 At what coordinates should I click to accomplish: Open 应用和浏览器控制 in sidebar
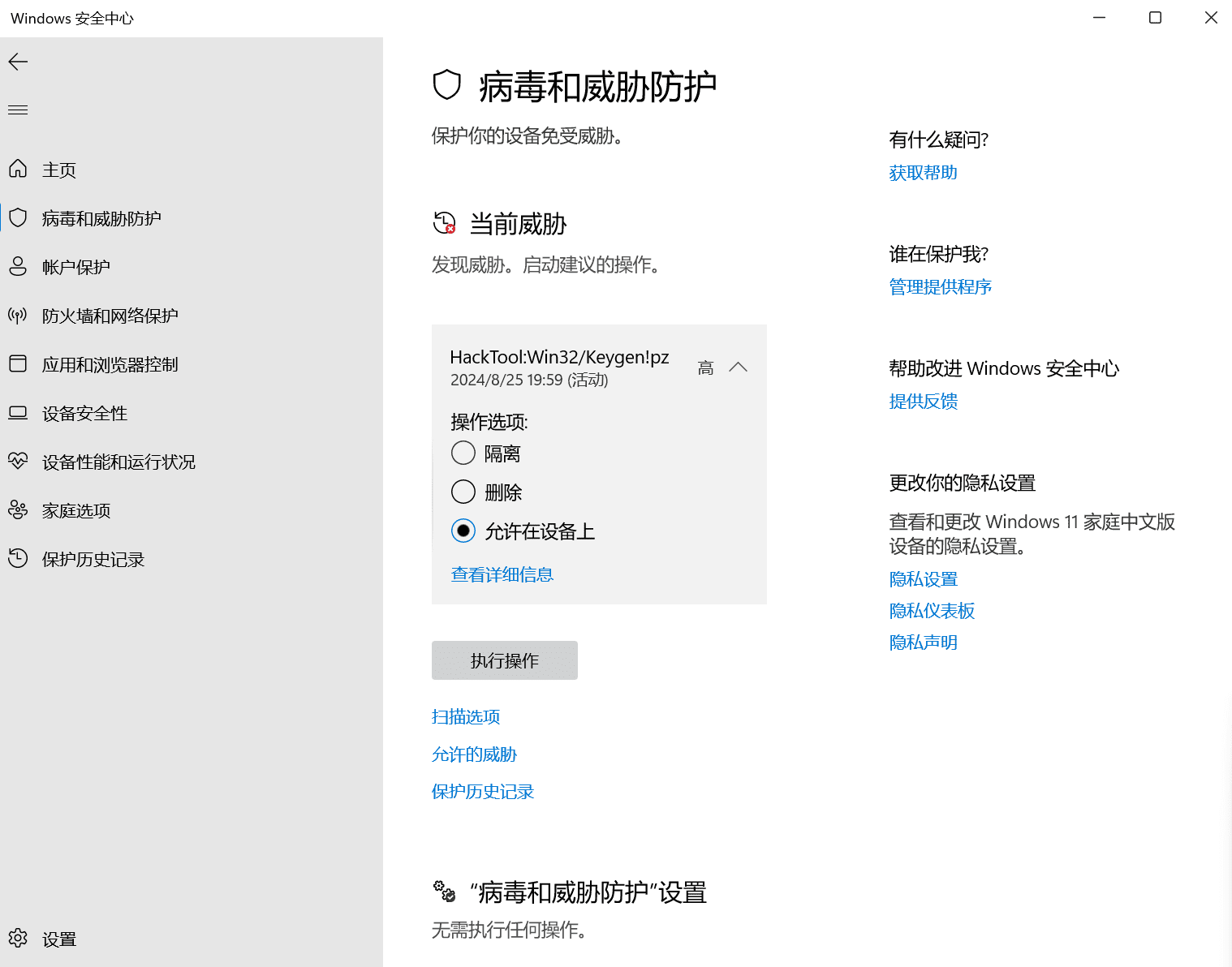tap(110, 364)
